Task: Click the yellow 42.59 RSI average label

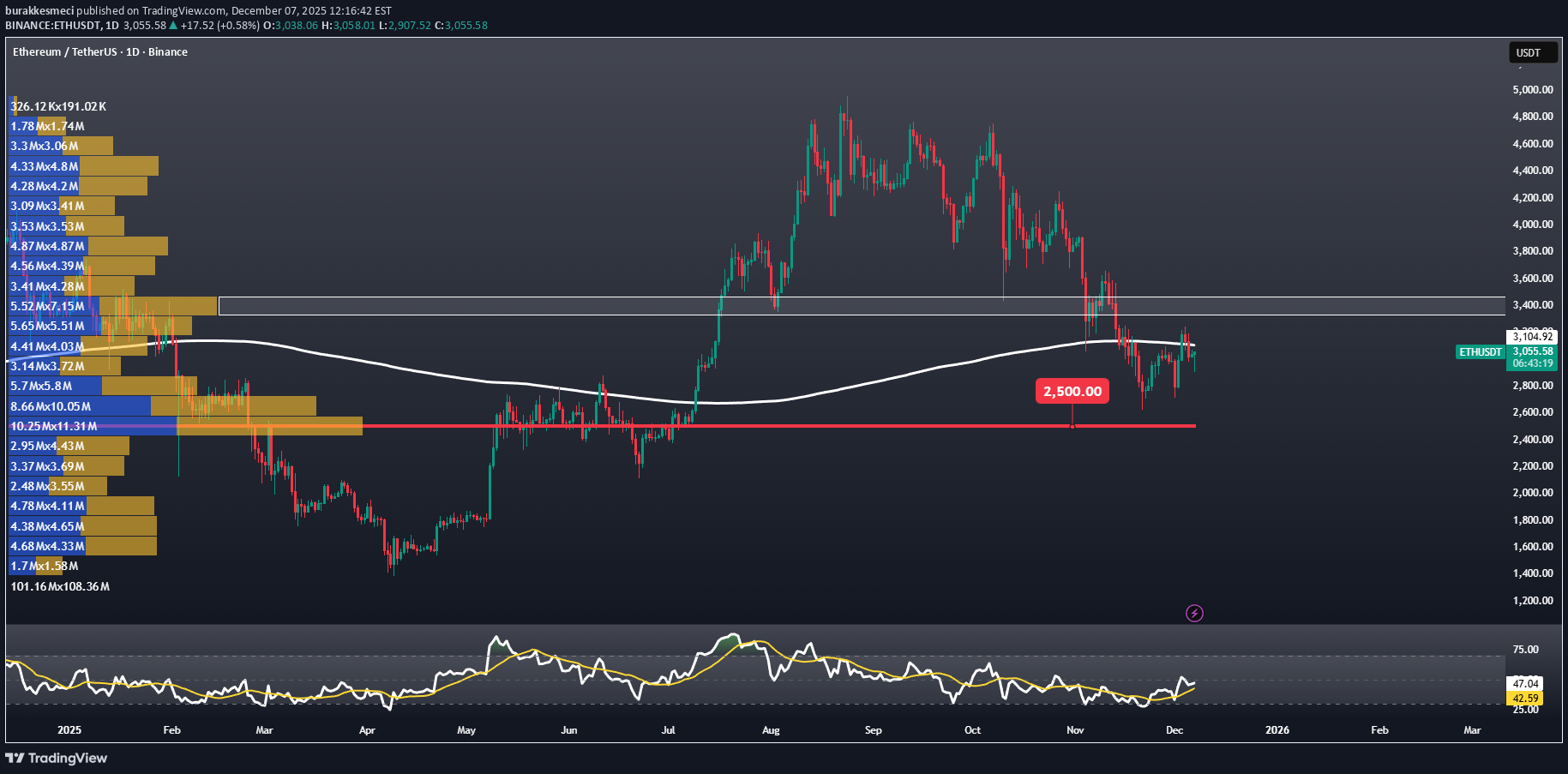Action: click(x=1525, y=699)
